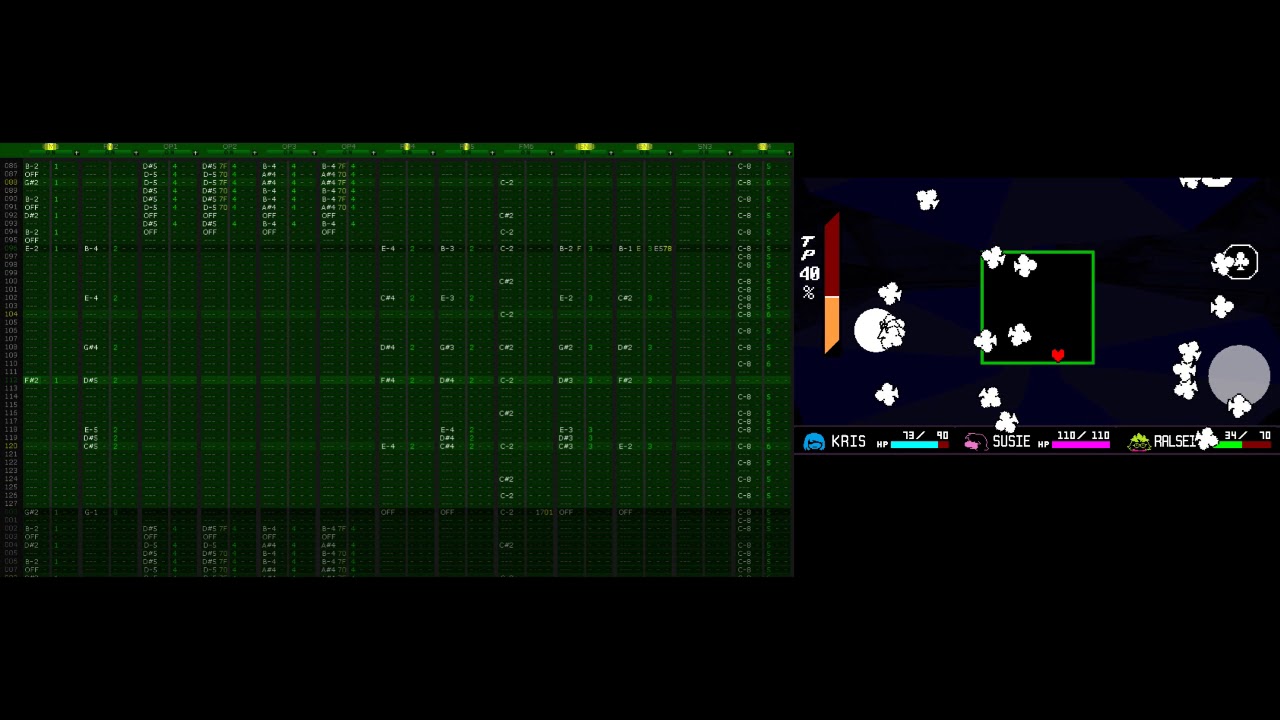Select the G#4 note in row 108
The image size is (1280, 720).
pyautogui.click(x=91, y=347)
